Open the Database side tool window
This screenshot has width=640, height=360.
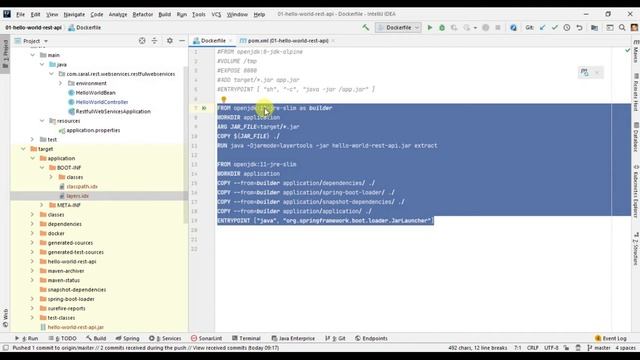pos(636,138)
